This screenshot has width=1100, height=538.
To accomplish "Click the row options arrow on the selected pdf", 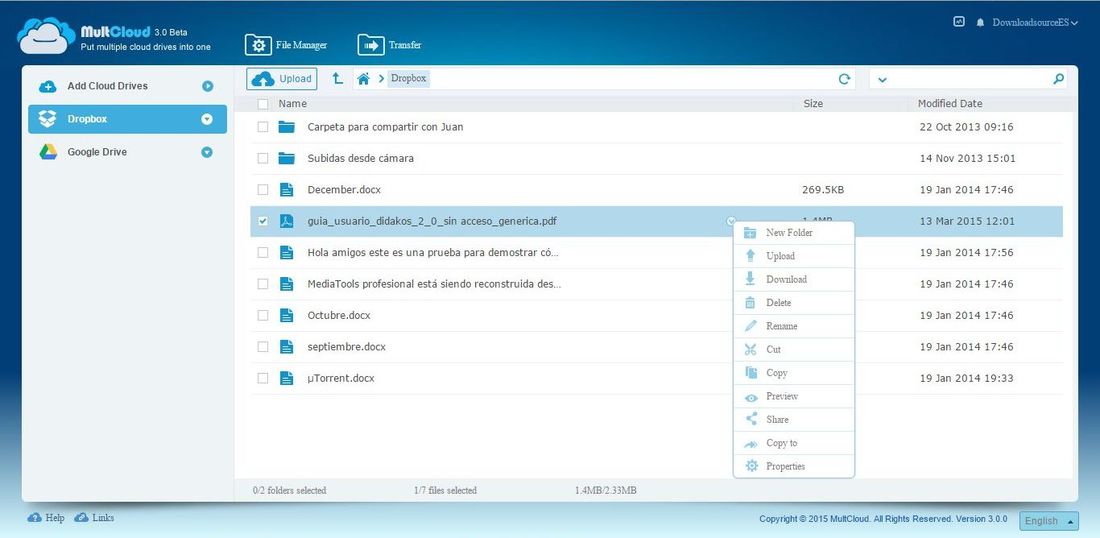I will [731, 221].
